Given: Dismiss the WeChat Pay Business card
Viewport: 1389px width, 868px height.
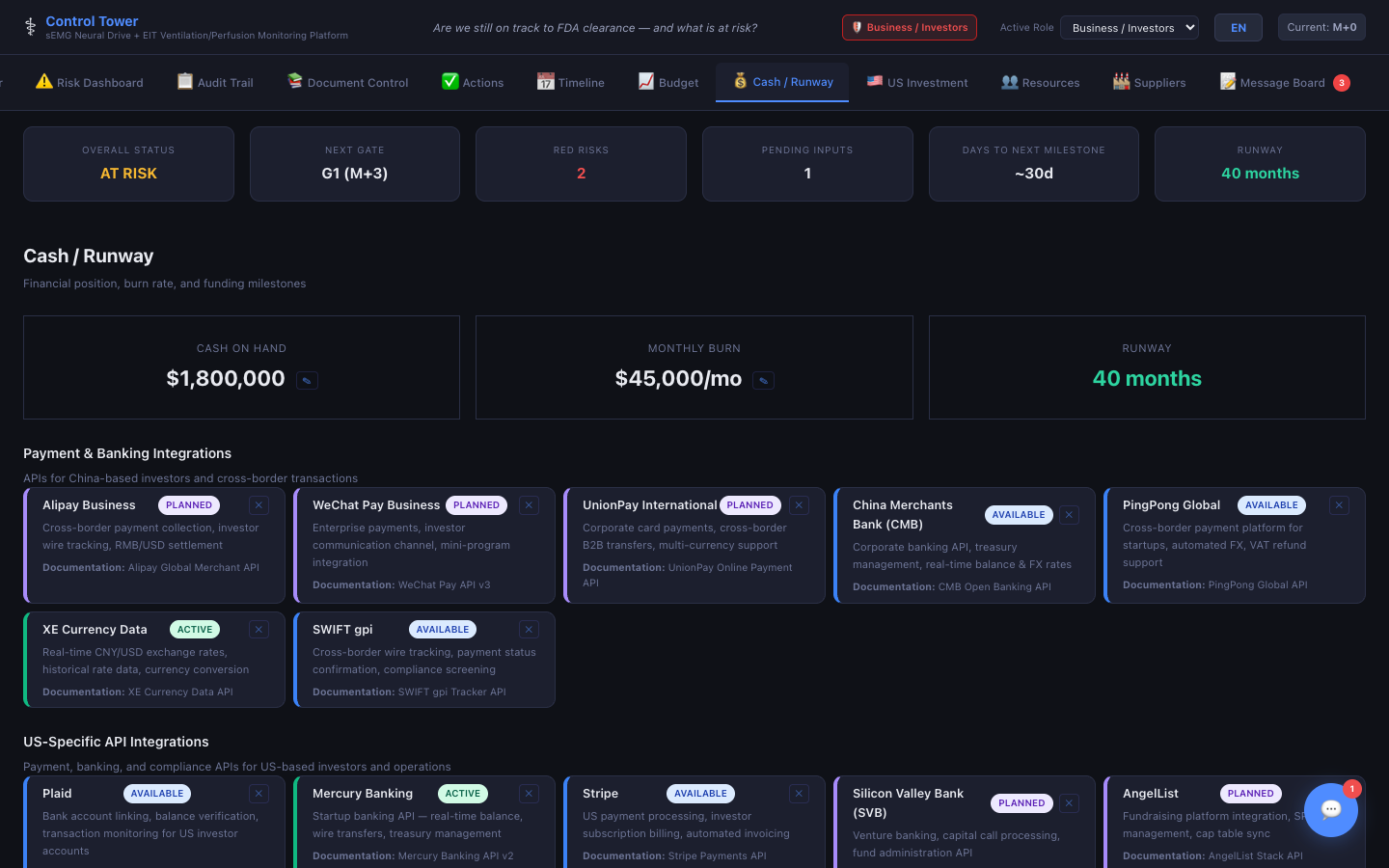Looking at the screenshot, I should point(529,505).
